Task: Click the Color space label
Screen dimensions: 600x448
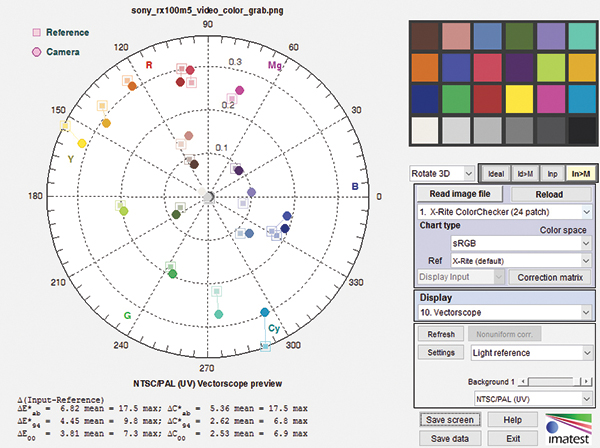Action: [563, 230]
